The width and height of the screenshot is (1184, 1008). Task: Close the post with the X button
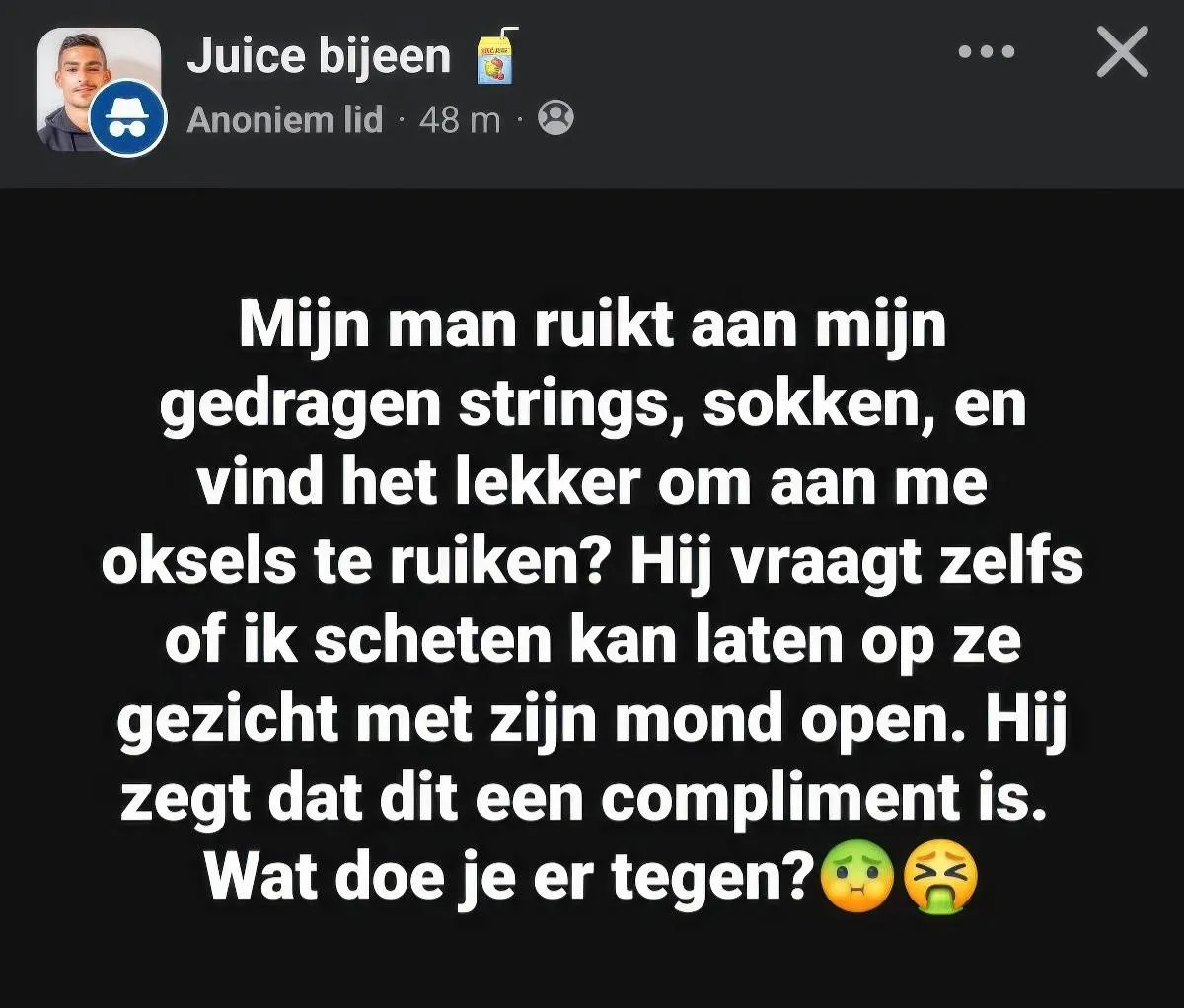[x=1123, y=52]
